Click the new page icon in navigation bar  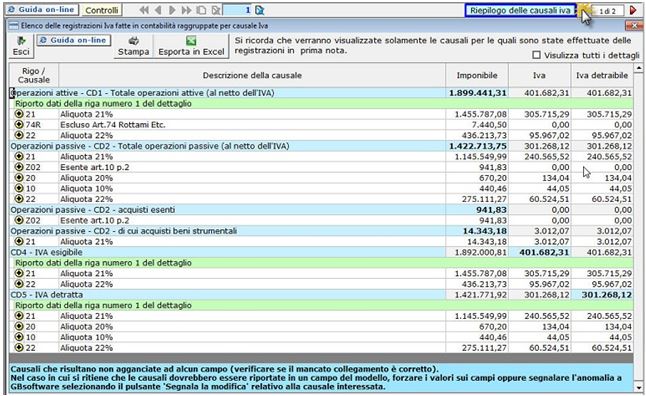click(x=201, y=10)
